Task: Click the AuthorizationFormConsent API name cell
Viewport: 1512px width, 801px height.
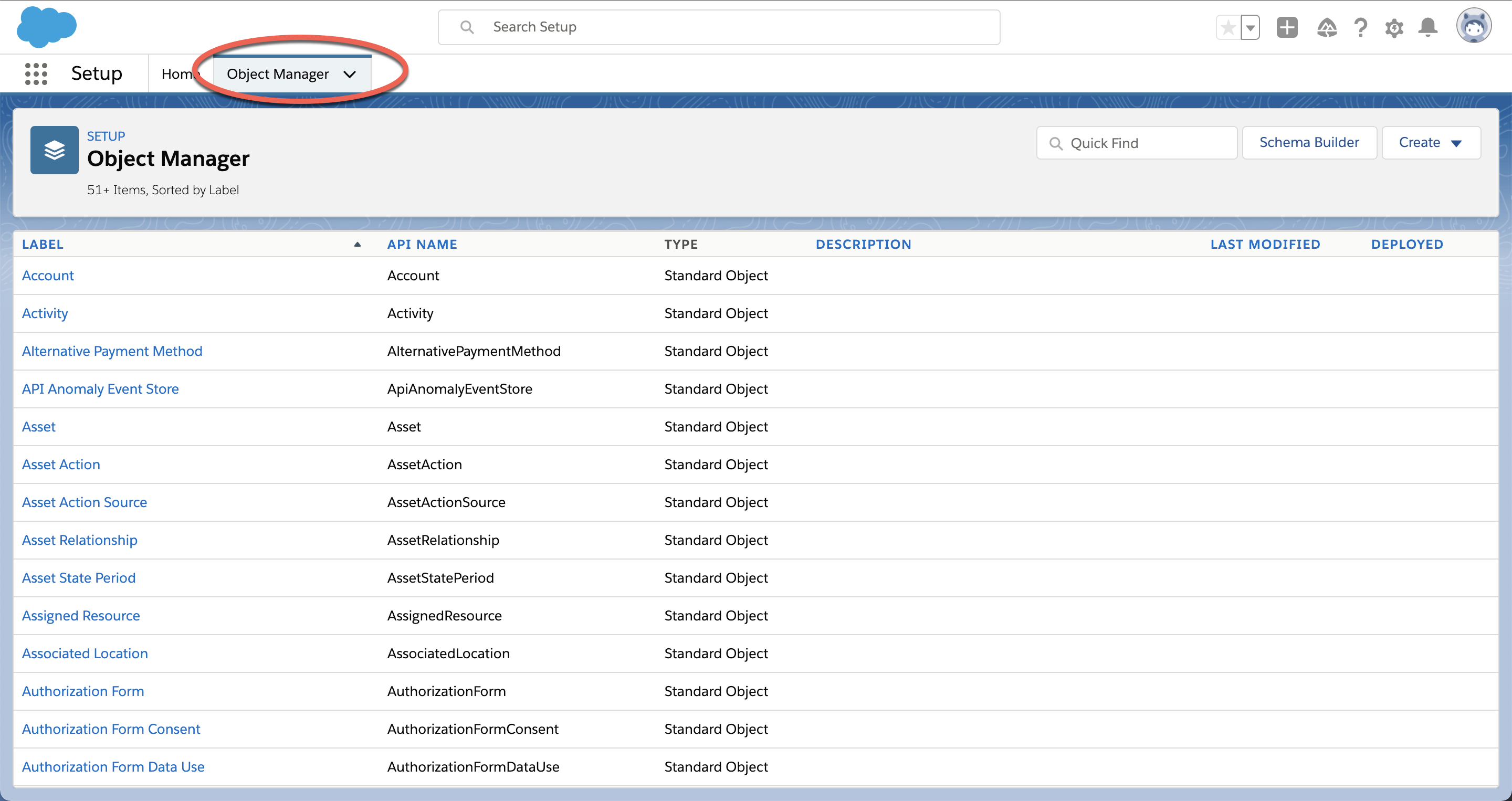Action: click(x=473, y=729)
